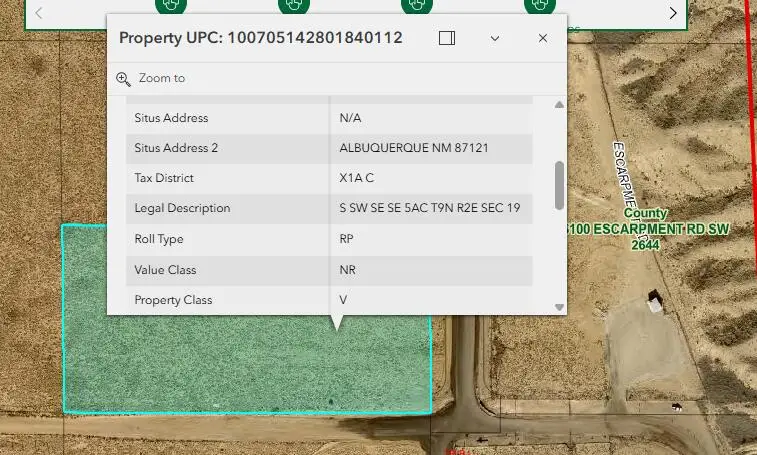Select the Tax District label
The image size is (757, 455).
click(164, 178)
